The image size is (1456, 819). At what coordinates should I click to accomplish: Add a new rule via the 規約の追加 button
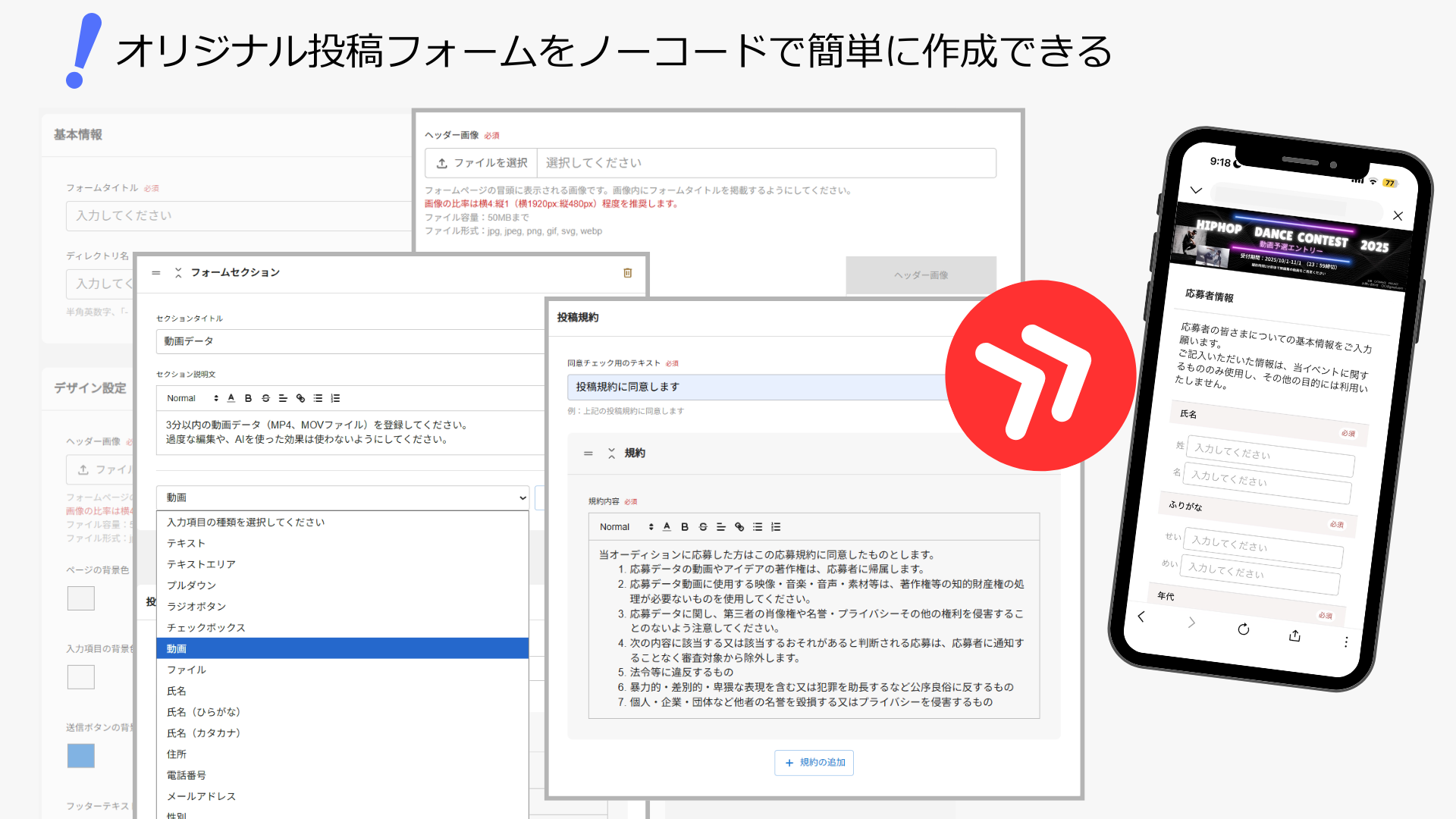pos(814,763)
